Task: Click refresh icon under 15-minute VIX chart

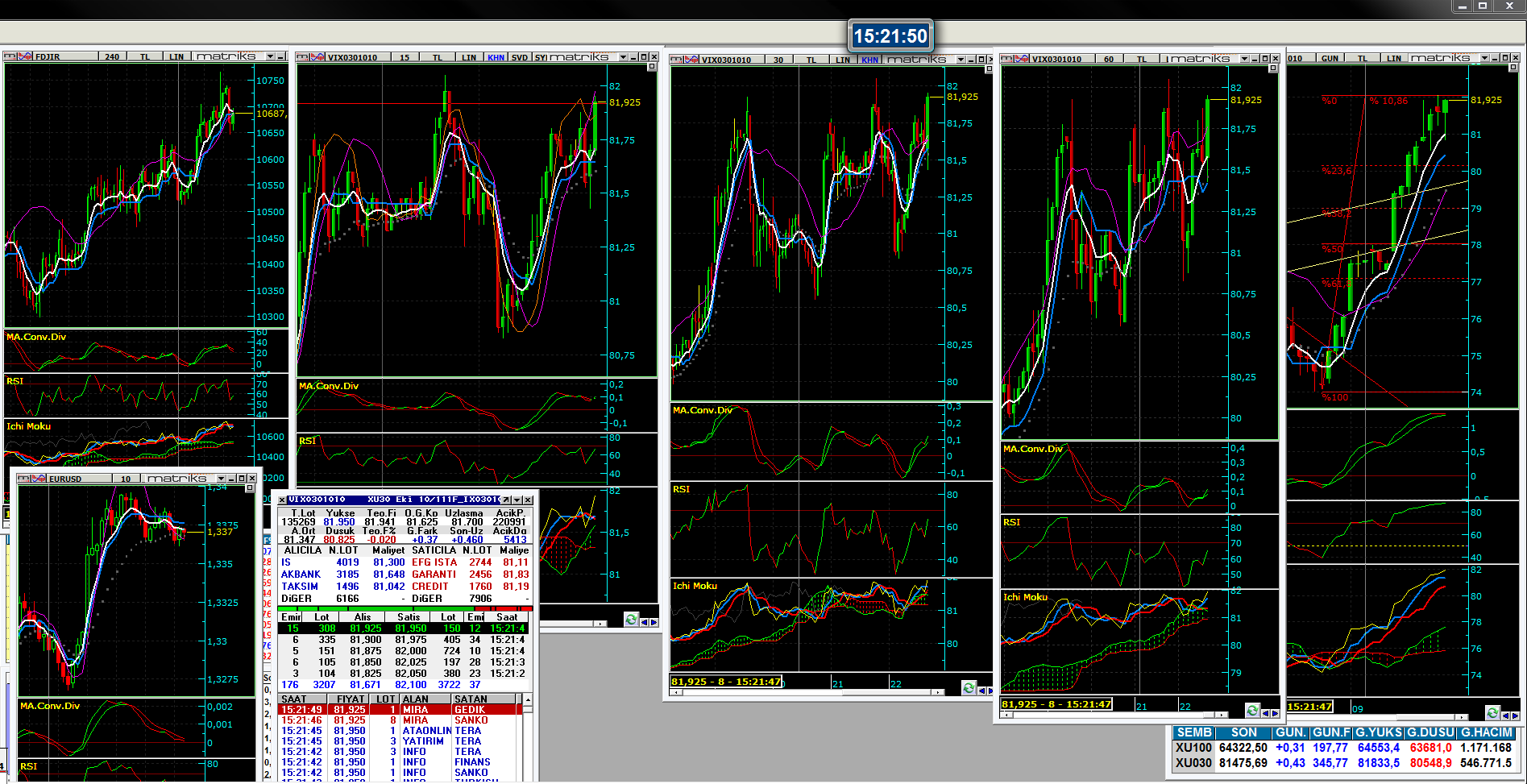Action: pos(631,620)
